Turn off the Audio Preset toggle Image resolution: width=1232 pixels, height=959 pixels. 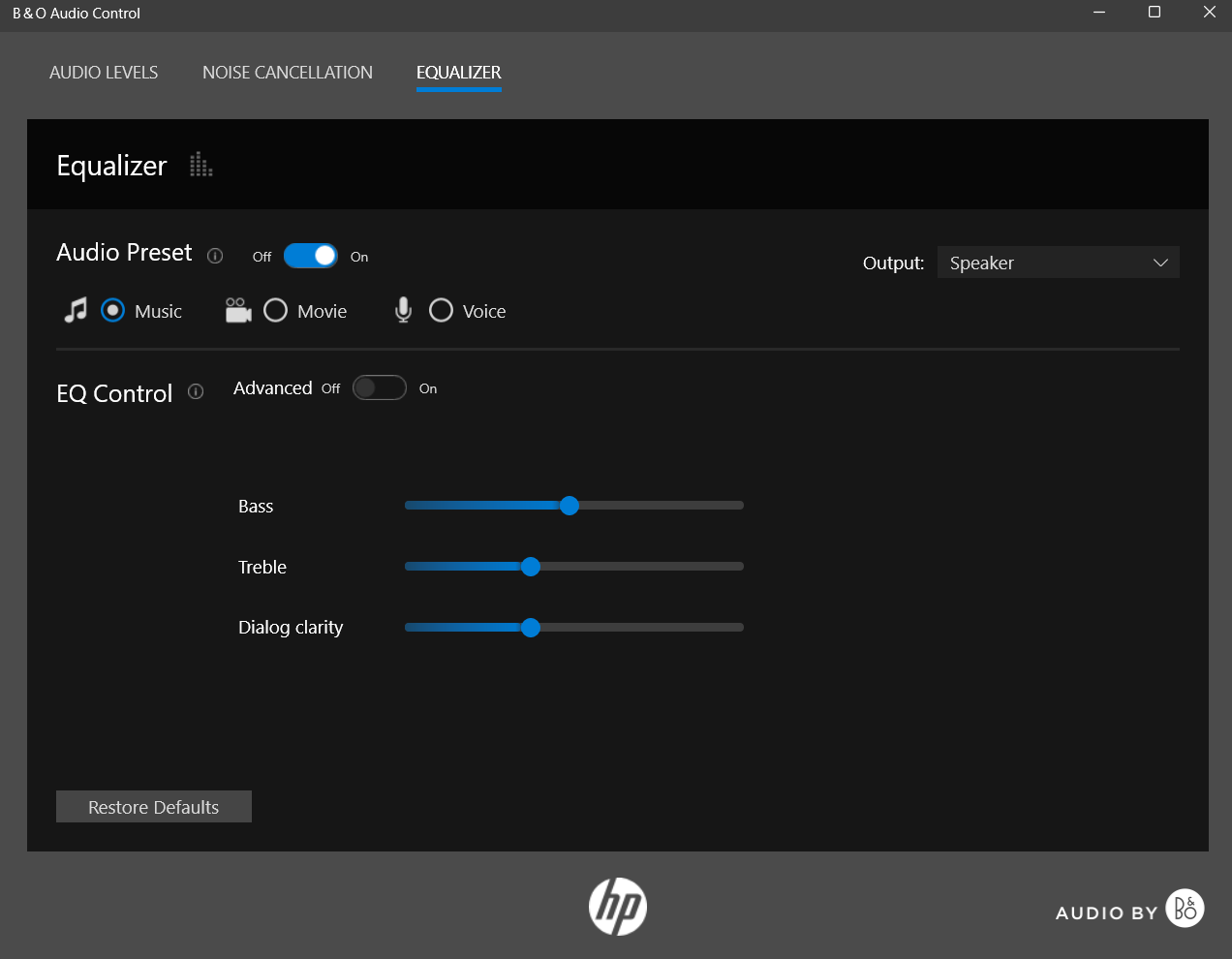(x=310, y=256)
